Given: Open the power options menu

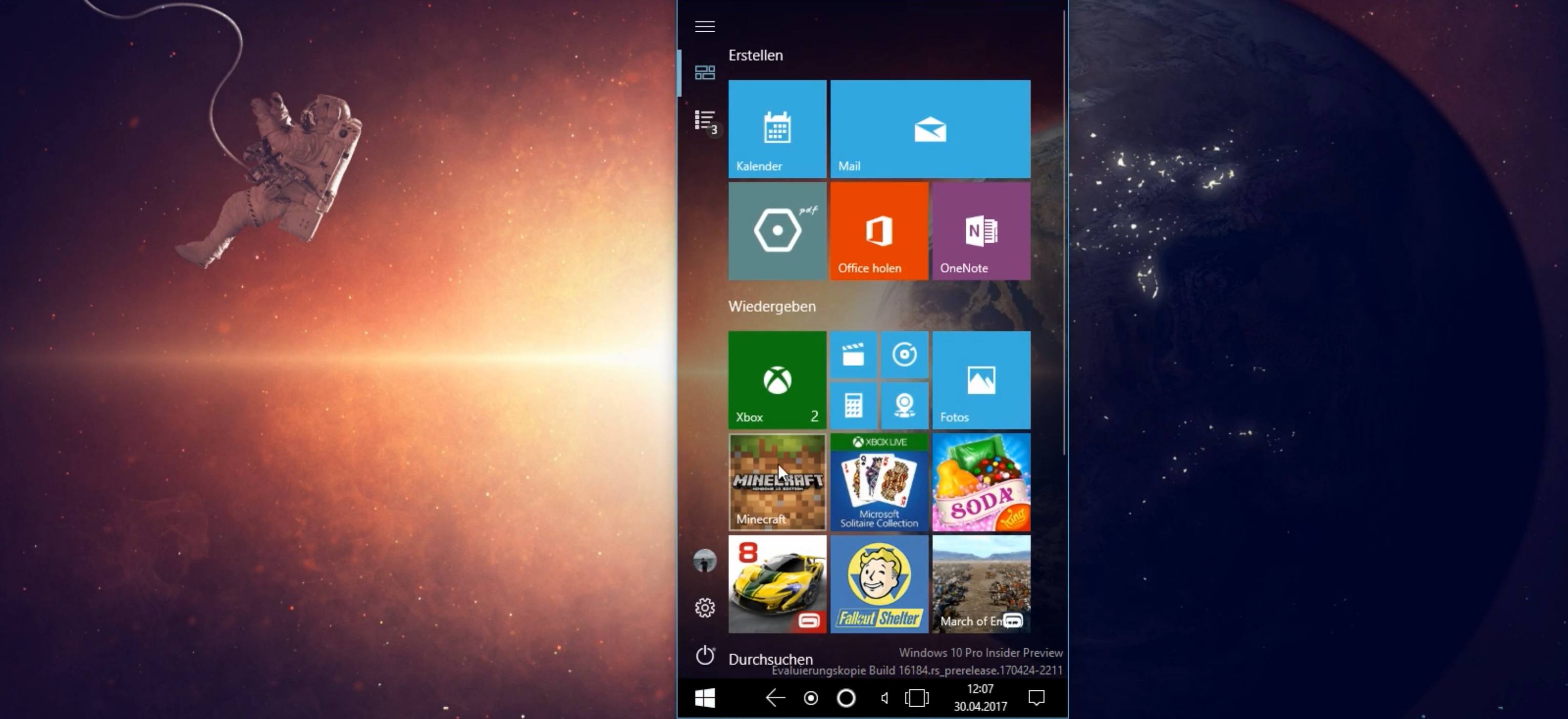Looking at the screenshot, I should click(x=704, y=655).
